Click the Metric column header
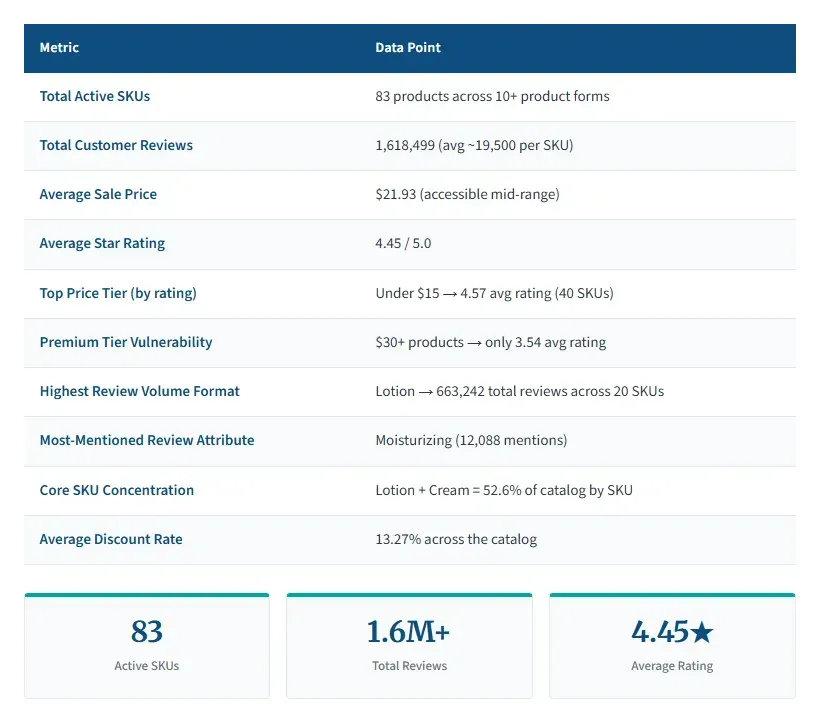 click(x=59, y=47)
